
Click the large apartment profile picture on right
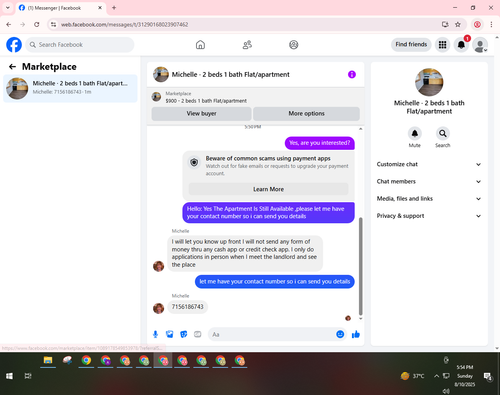point(429,82)
